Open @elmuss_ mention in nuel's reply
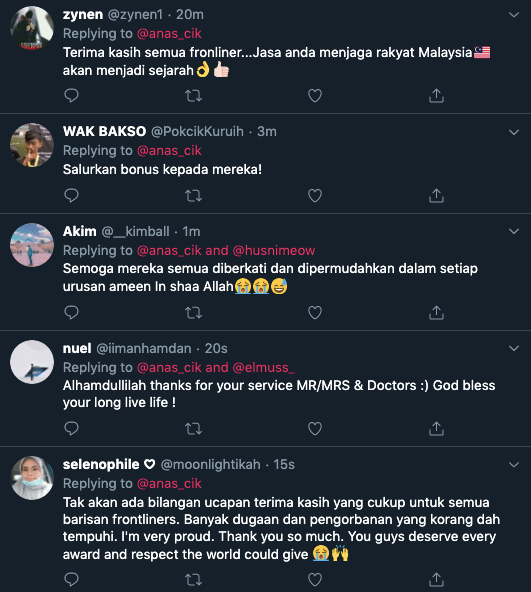Screen dimensions: 531x592 pos(264,367)
